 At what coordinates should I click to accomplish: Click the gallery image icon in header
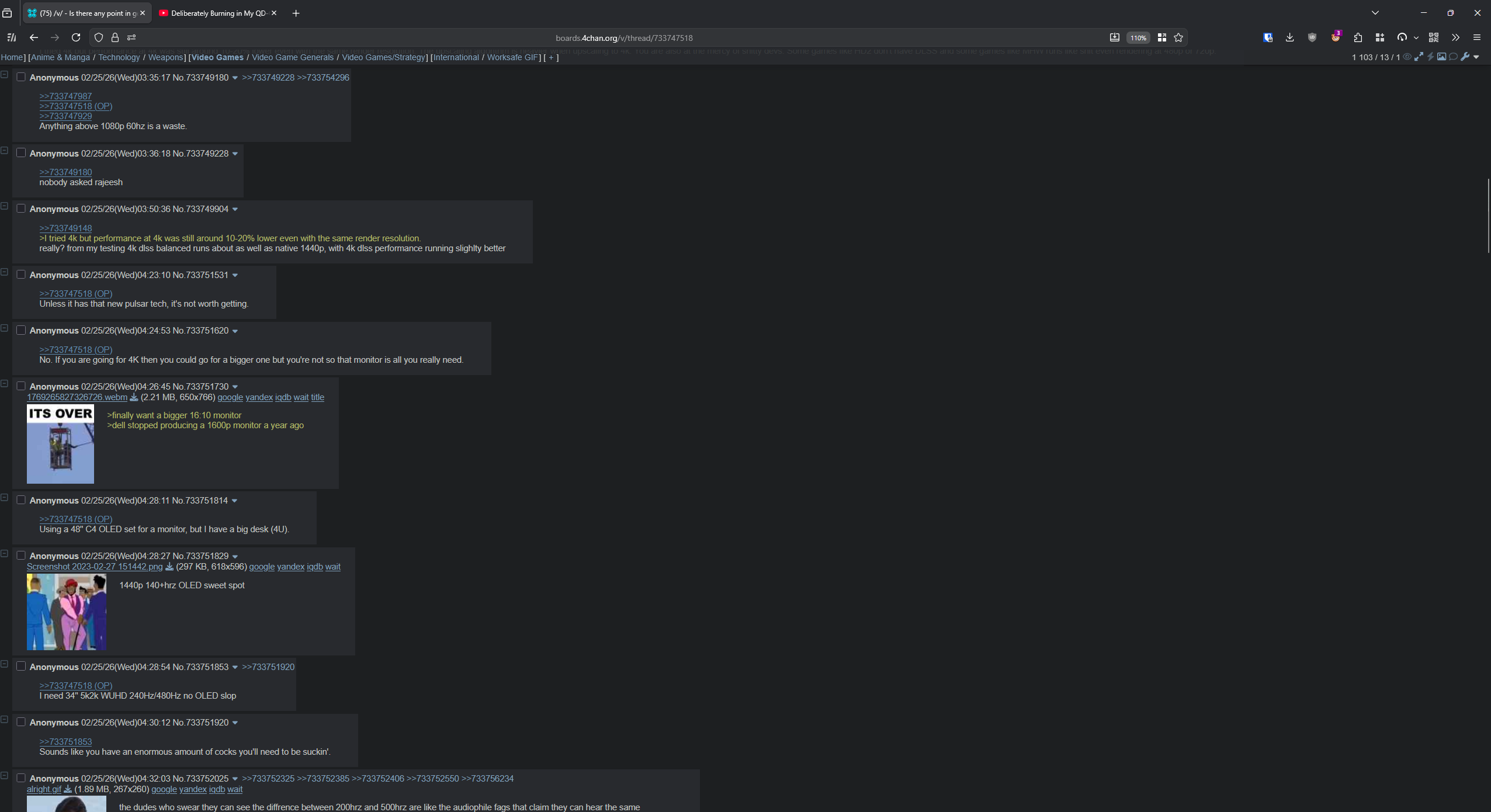(x=1442, y=57)
